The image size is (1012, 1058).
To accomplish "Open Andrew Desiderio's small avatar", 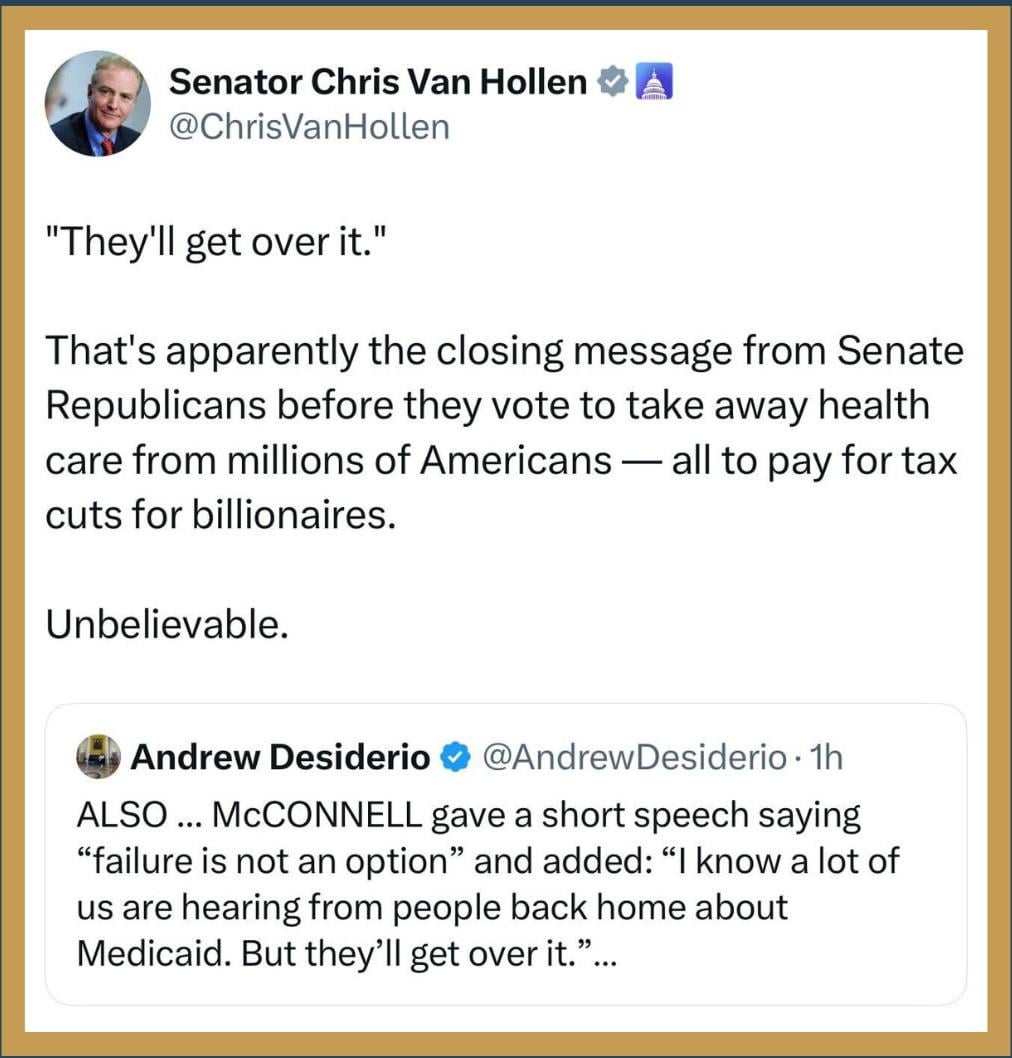I will (x=99, y=758).
